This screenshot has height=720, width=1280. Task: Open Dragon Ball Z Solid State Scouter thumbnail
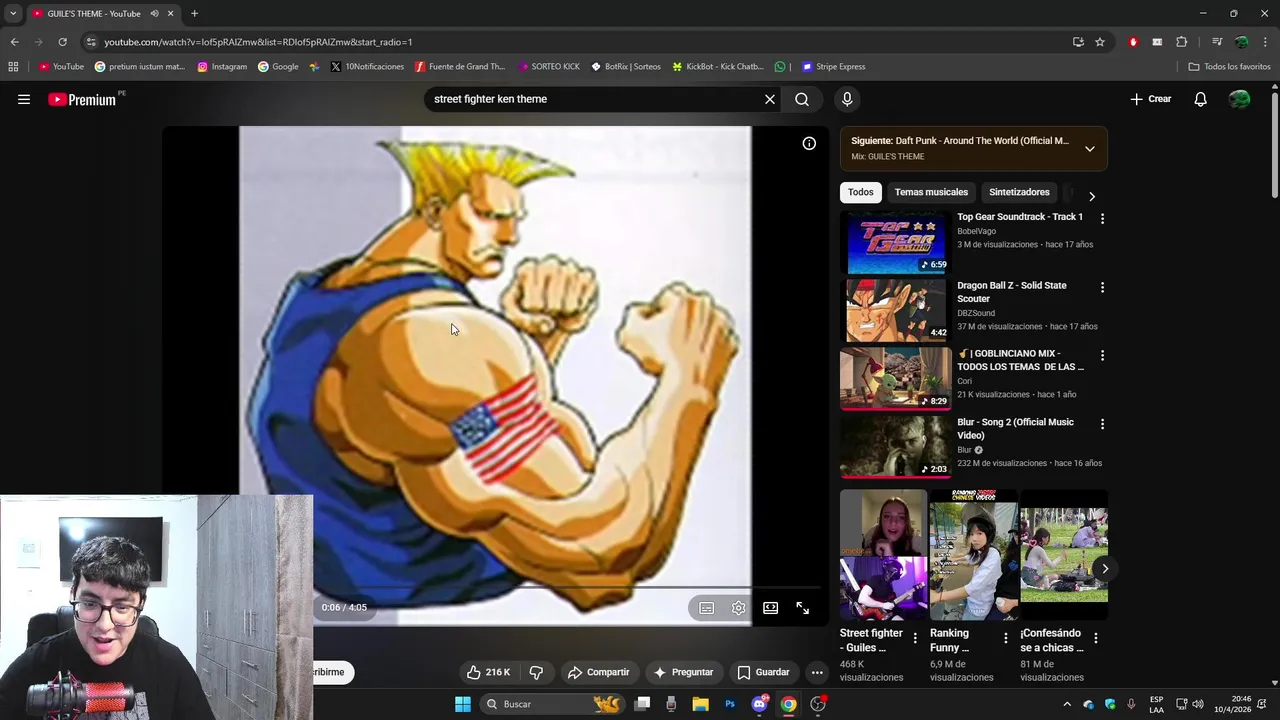coord(895,311)
